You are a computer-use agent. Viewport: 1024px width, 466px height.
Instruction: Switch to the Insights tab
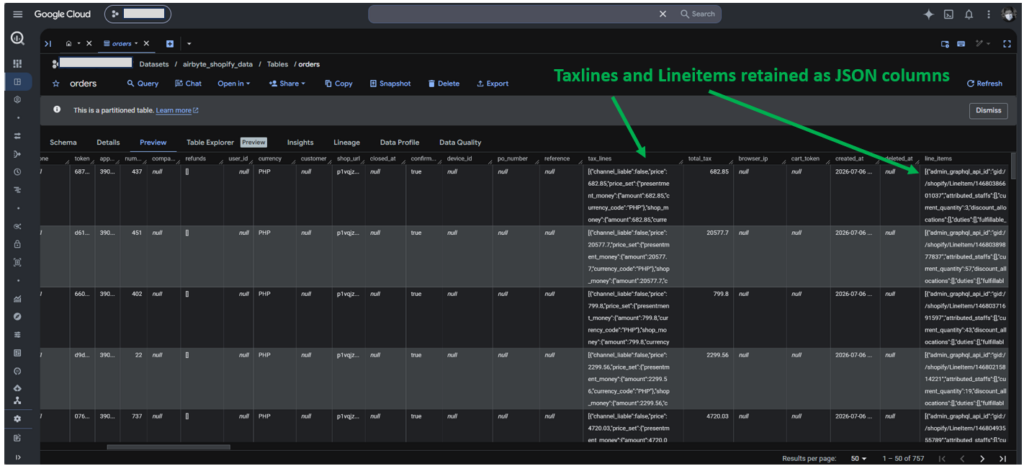300,142
